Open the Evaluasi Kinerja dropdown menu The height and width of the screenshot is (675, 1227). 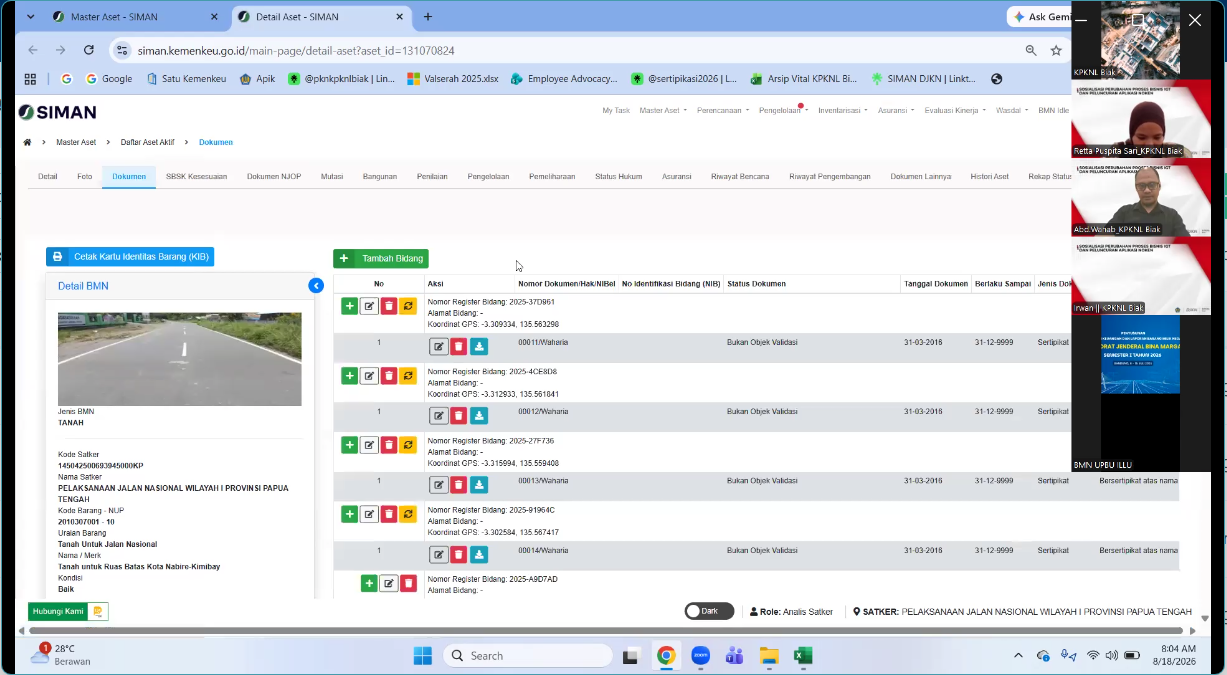[x=955, y=111]
